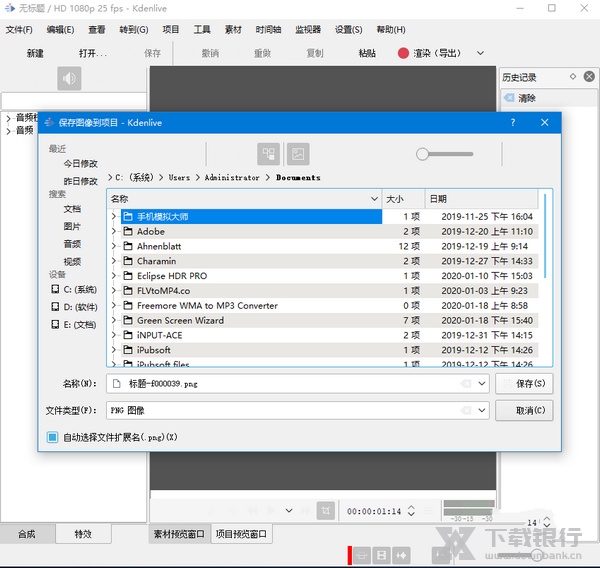Click the speaker audio icon in project bin
The width and height of the screenshot is (600, 568).
69,78
